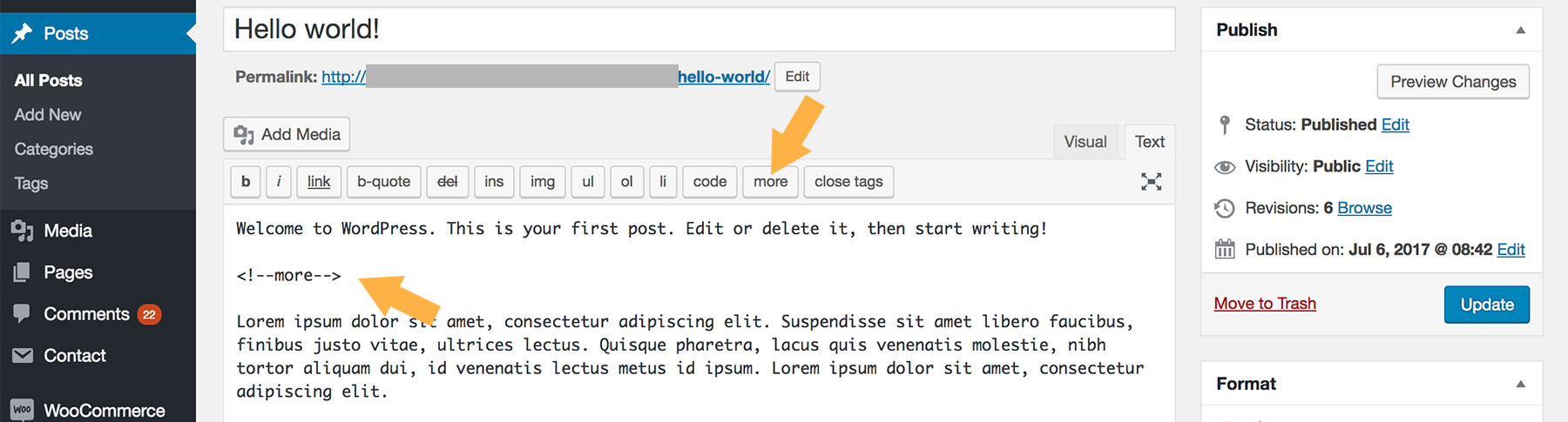Open Comments via speech bubble icon
Image resolution: width=1568 pixels, height=422 pixels.
click(23, 313)
